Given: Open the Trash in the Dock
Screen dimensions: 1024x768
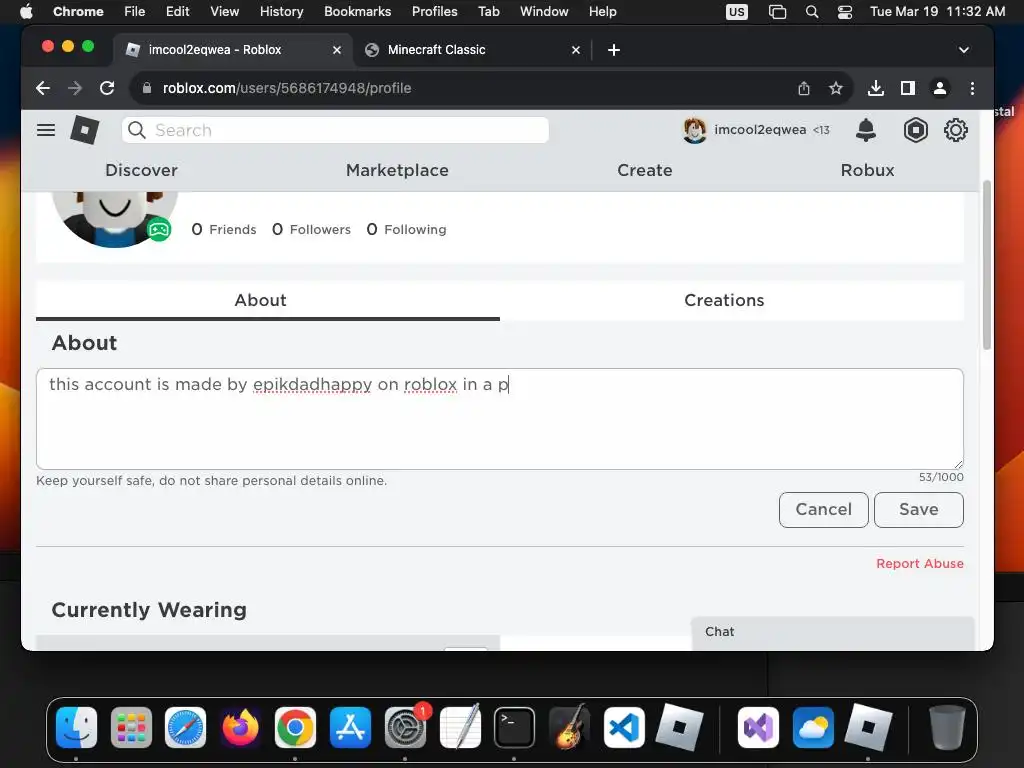Looking at the screenshot, I should coord(946,728).
